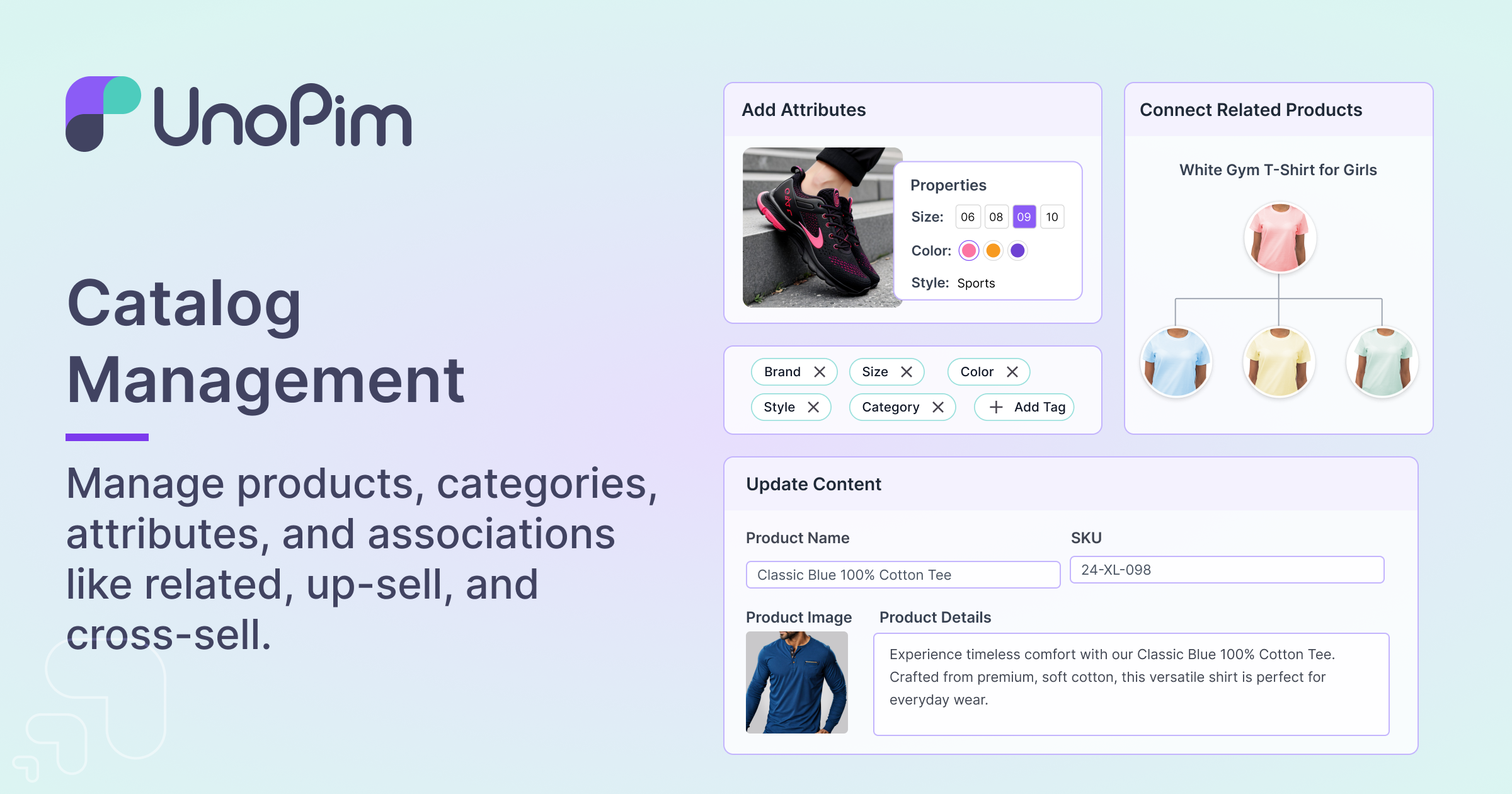The height and width of the screenshot is (794, 1512).
Task: Click the Brand tag remove icon
Action: click(x=819, y=371)
